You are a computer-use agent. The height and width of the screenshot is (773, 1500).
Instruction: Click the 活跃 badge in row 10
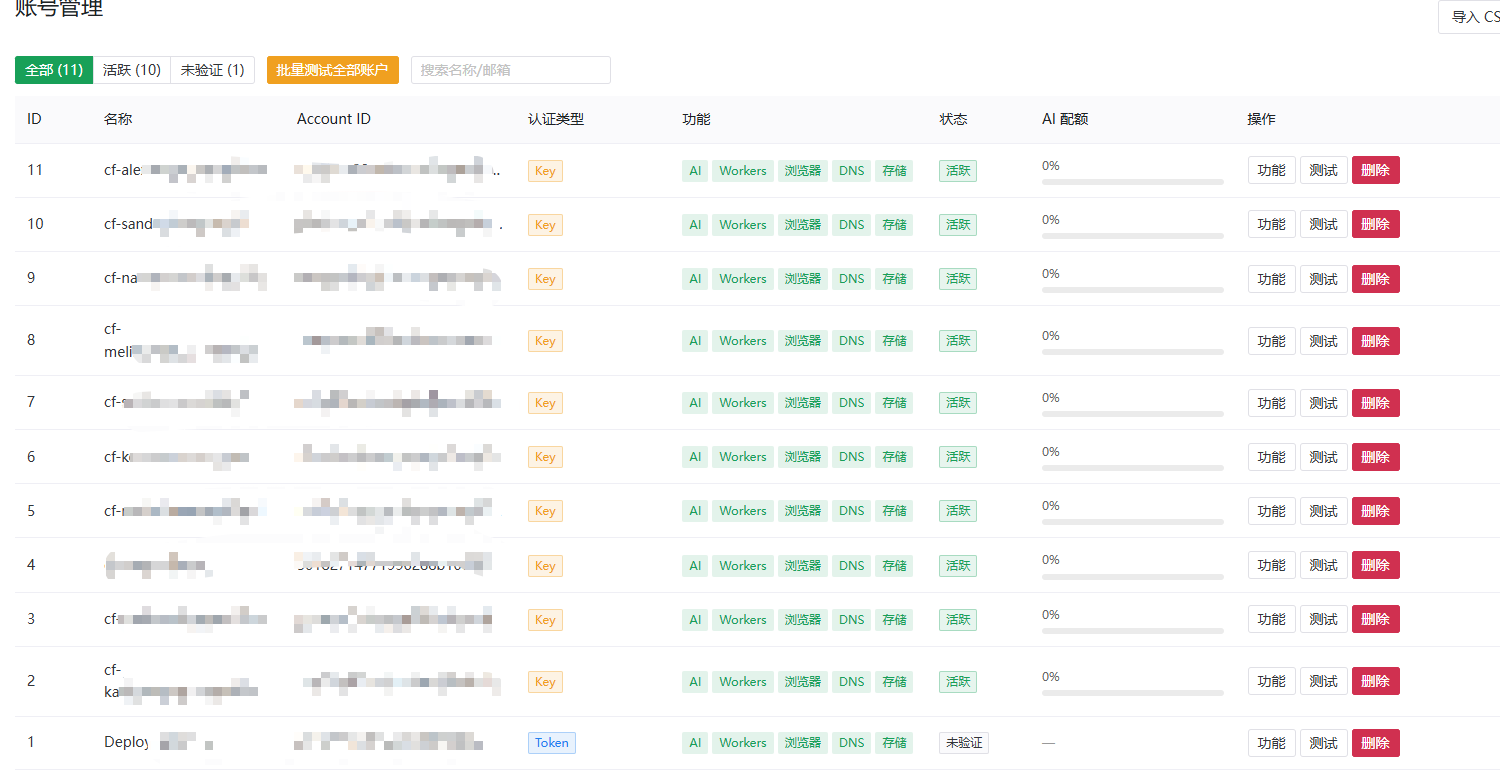(958, 225)
